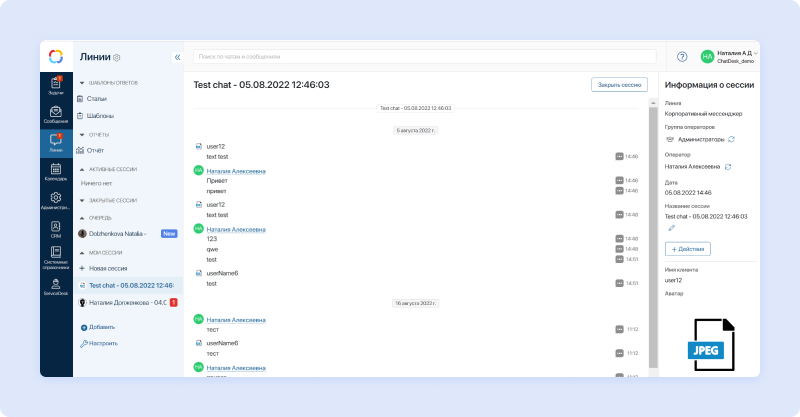Click the help question mark icon
The width and height of the screenshot is (800, 417).
click(x=682, y=57)
